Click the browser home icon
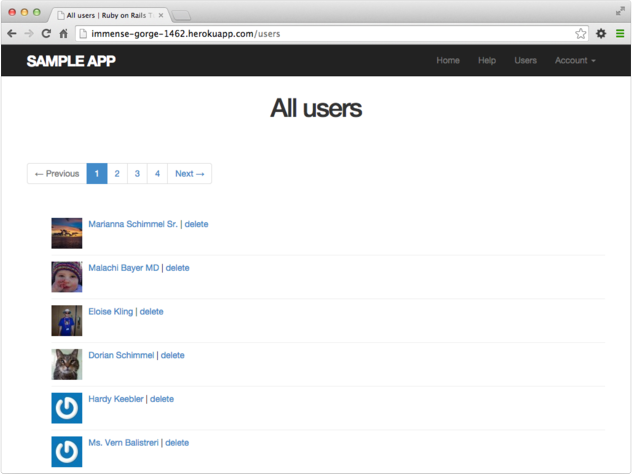 pos(64,33)
